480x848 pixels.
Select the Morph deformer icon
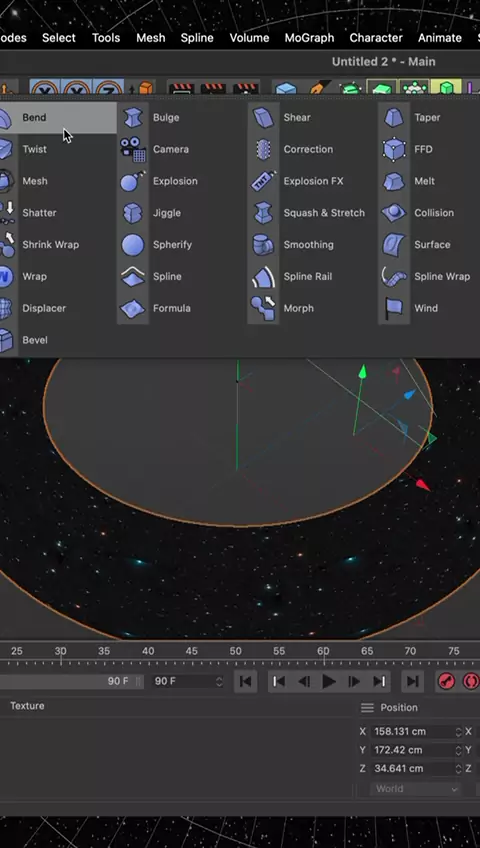264,308
